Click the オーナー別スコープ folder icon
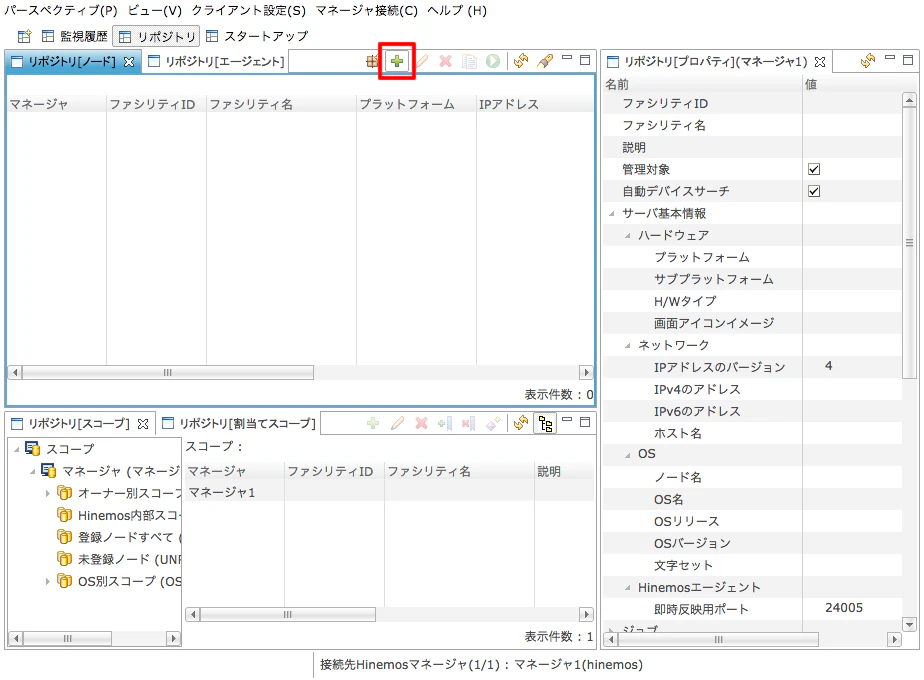The height and width of the screenshot is (680, 924). point(64,492)
